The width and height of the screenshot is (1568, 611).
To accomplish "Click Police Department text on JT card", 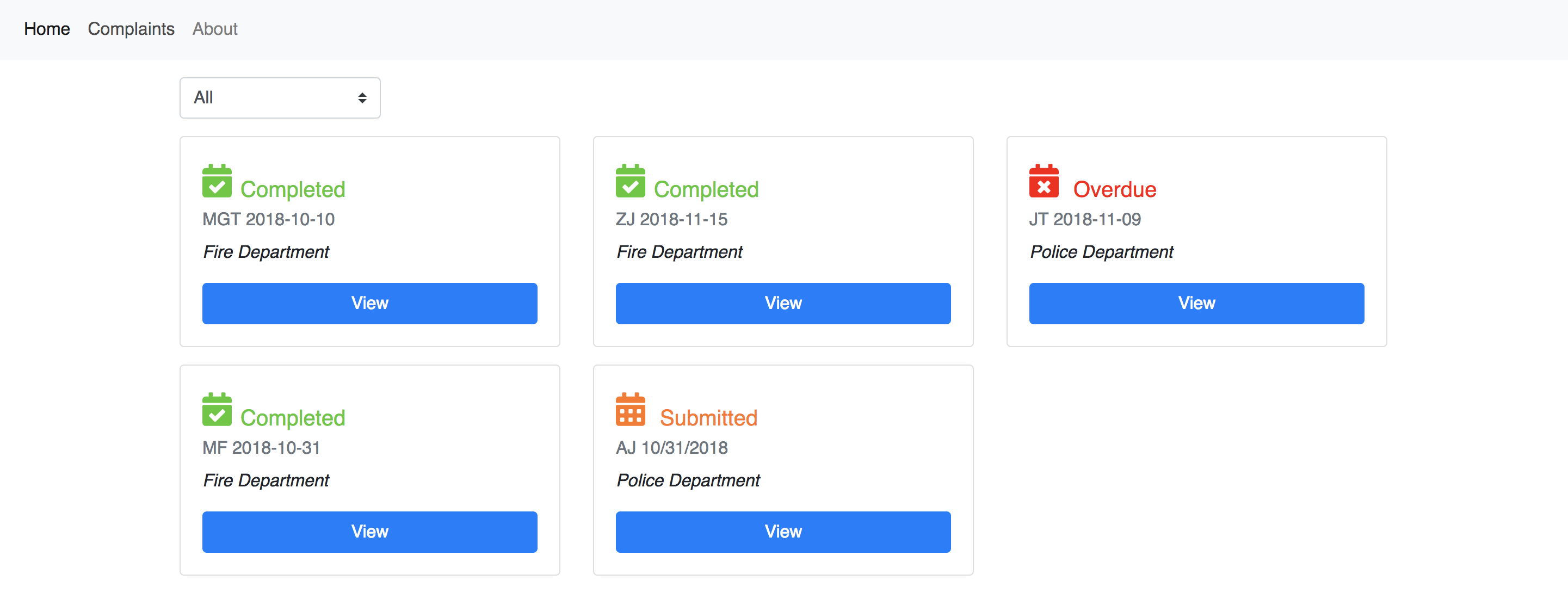I will coord(1101,252).
